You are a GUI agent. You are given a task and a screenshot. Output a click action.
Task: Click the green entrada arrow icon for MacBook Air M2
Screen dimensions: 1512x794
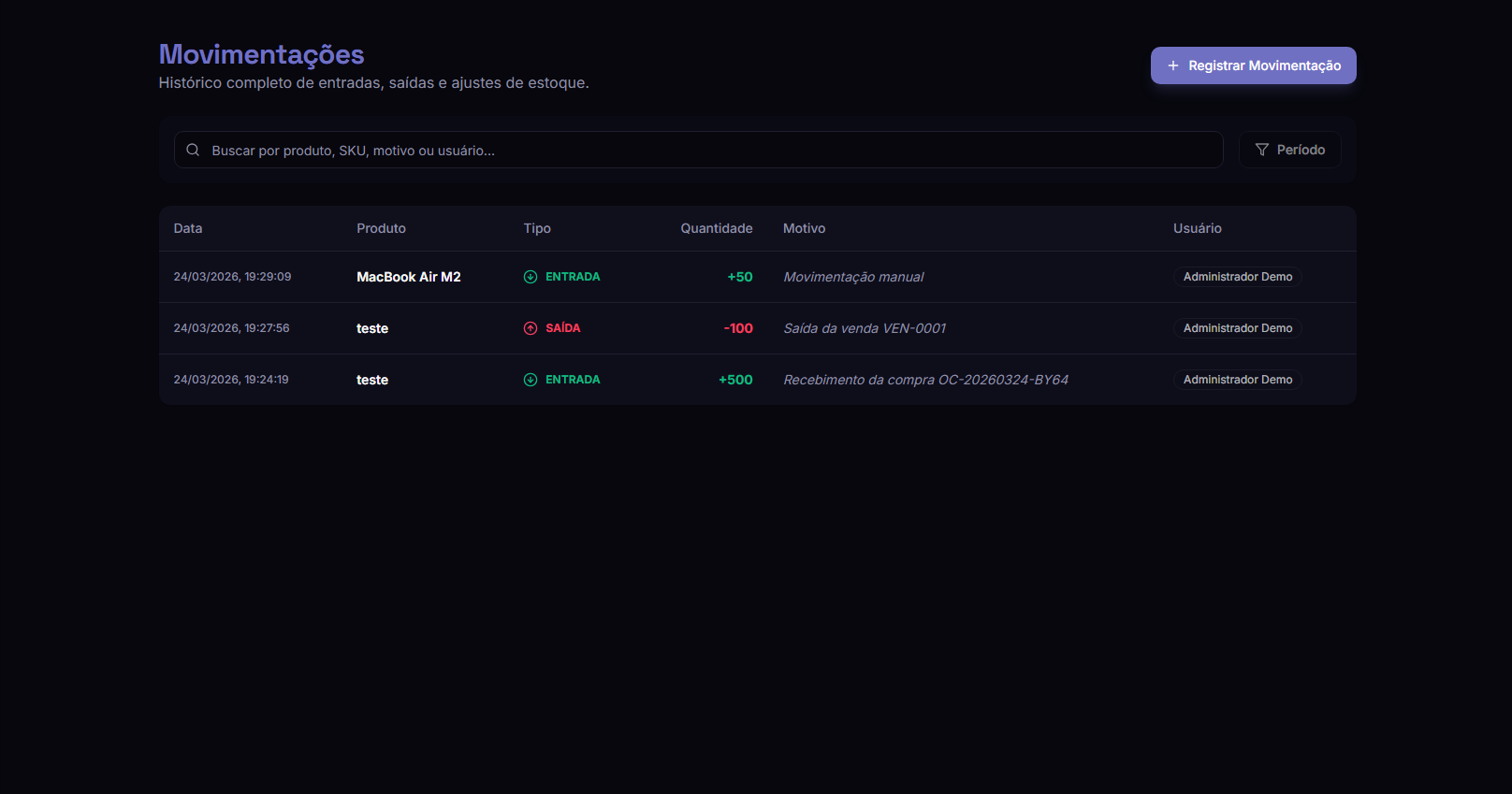(x=531, y=277)
